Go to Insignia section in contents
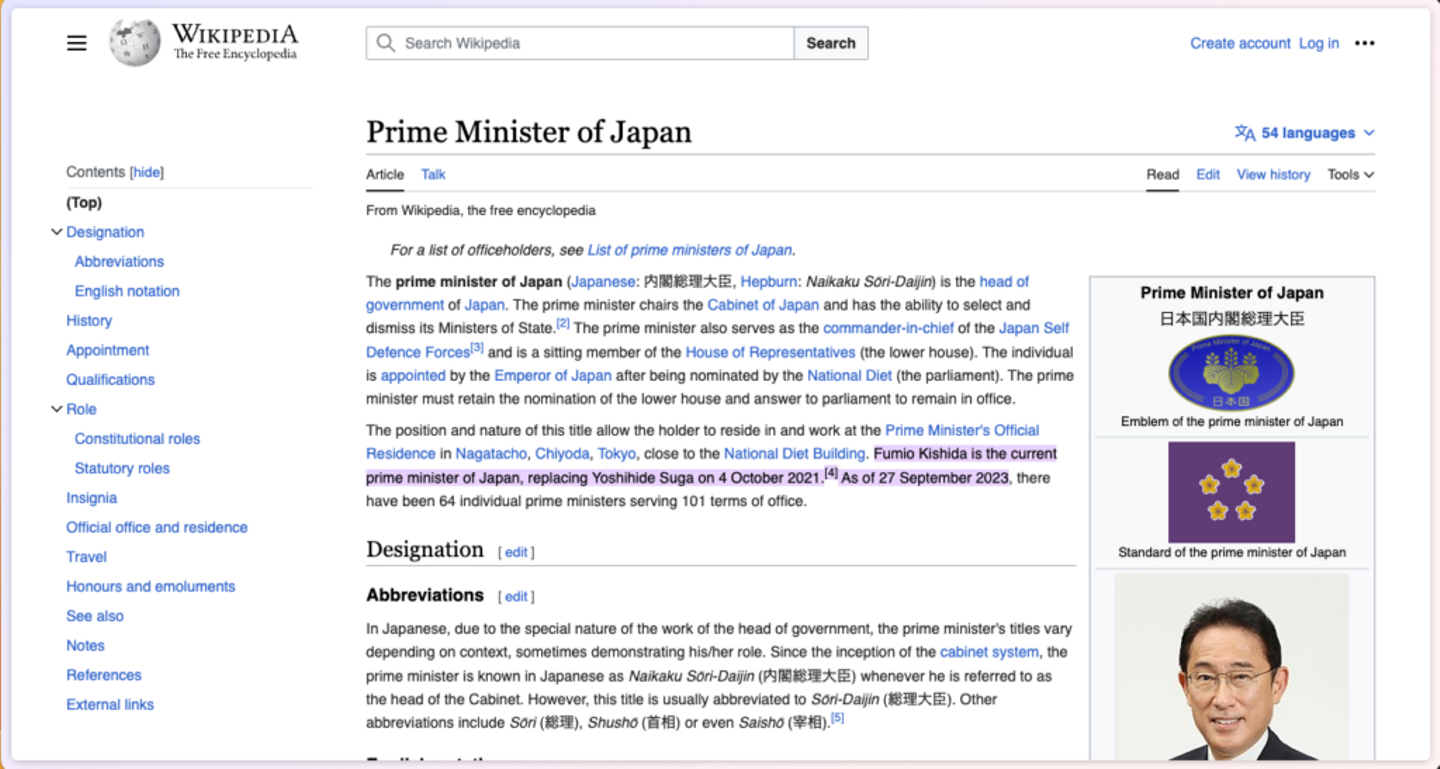1440x769 pixels. coord(91,497)
